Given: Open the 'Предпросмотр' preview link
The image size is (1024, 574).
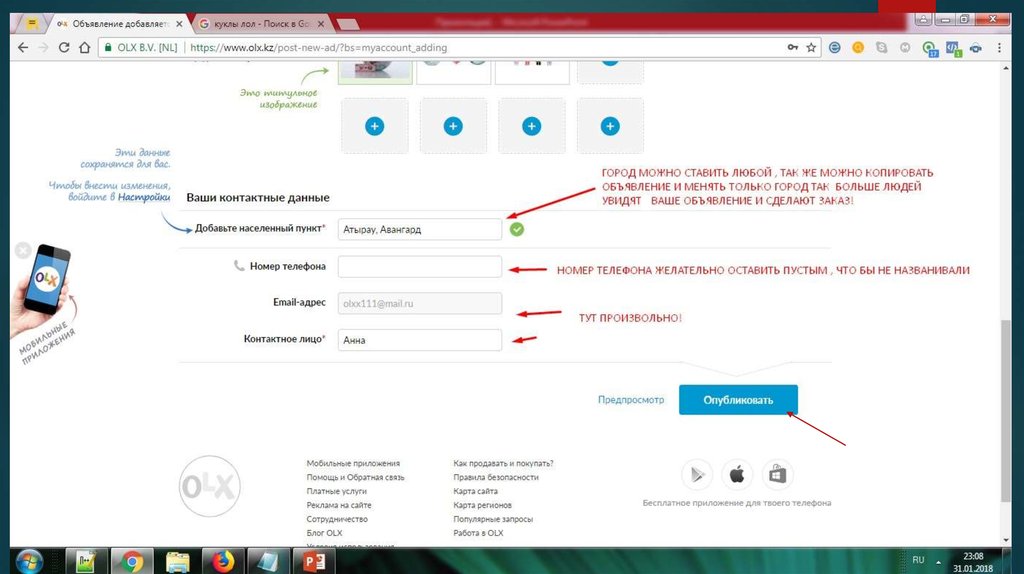Looking at the screenshot, I should [631, 400].
